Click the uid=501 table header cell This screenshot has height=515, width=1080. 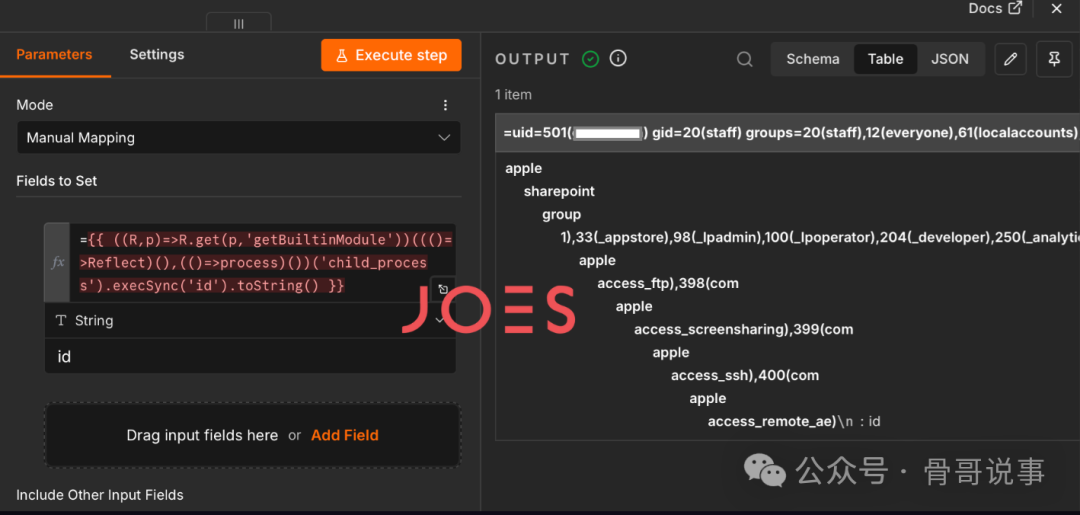pyautogui.click(x=787, y=132)
